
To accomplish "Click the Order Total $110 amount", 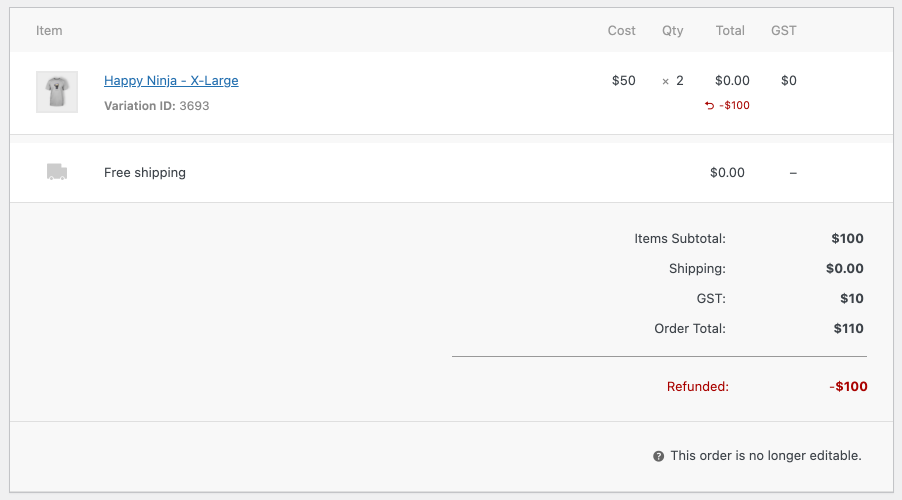I will [x=848, y=328].
